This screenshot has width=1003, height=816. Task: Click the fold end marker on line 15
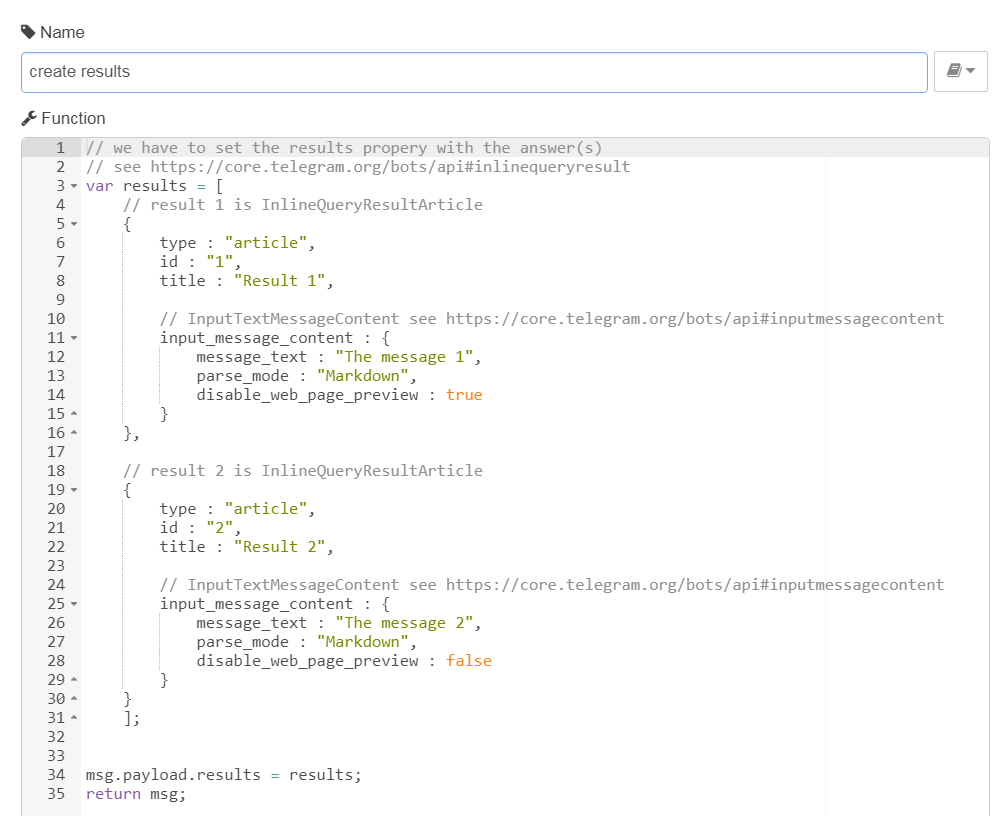74,414
